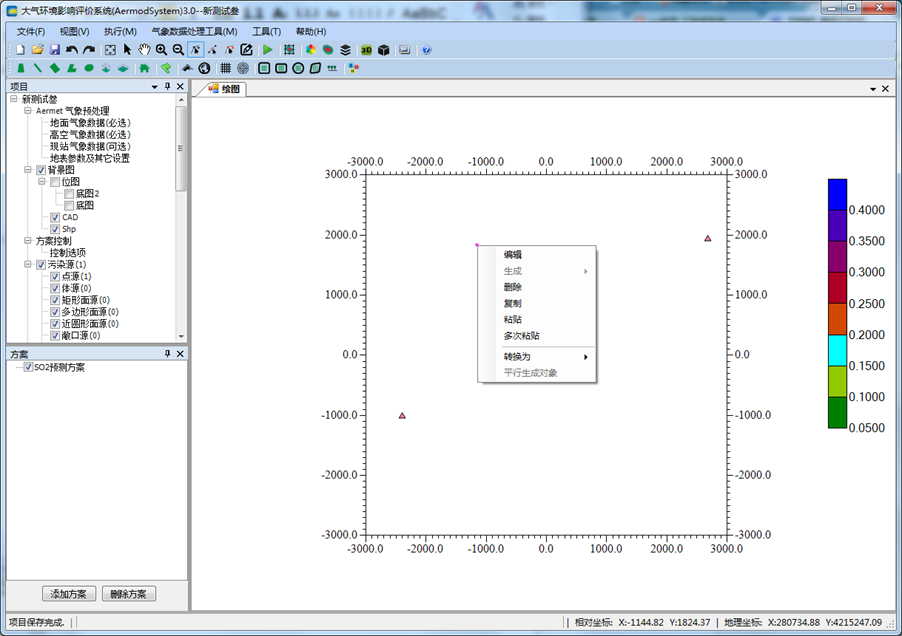Click the Undo arrow icon
The height and width of the screenshot is (636, 902).
pyautogui.click(x=72, y=50)
